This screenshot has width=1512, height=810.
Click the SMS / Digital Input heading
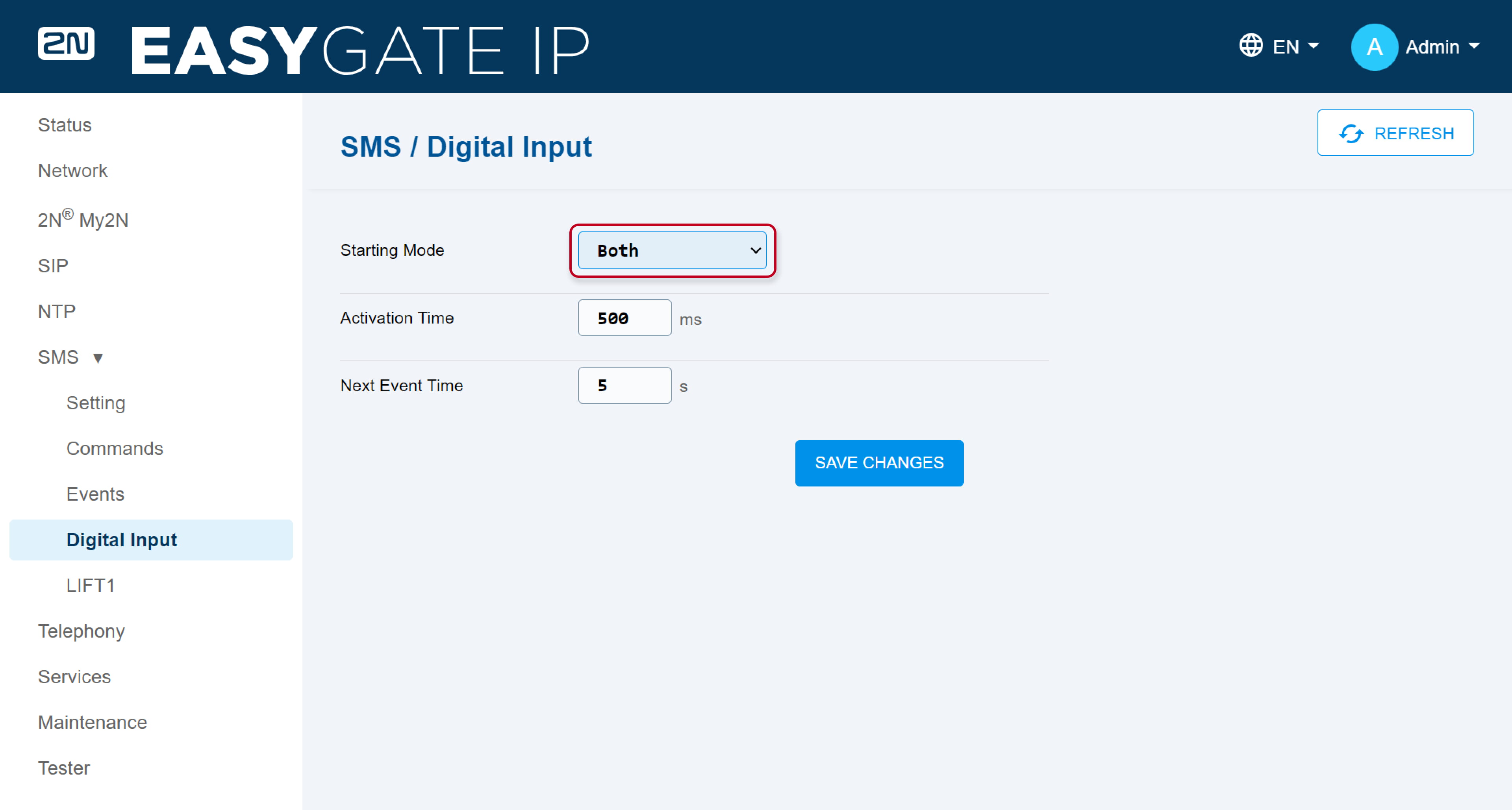pyautogui.click(x=466, y=147)
